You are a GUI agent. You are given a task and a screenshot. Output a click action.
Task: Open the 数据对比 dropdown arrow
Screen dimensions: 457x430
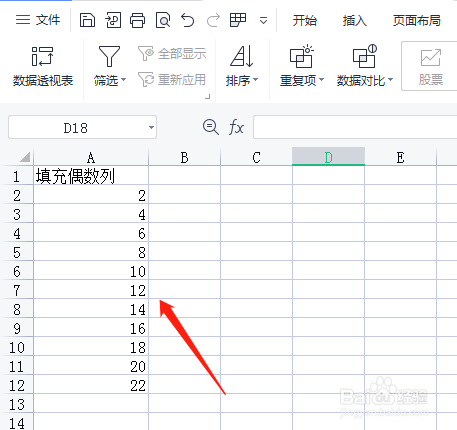click(x=391, y=80)
